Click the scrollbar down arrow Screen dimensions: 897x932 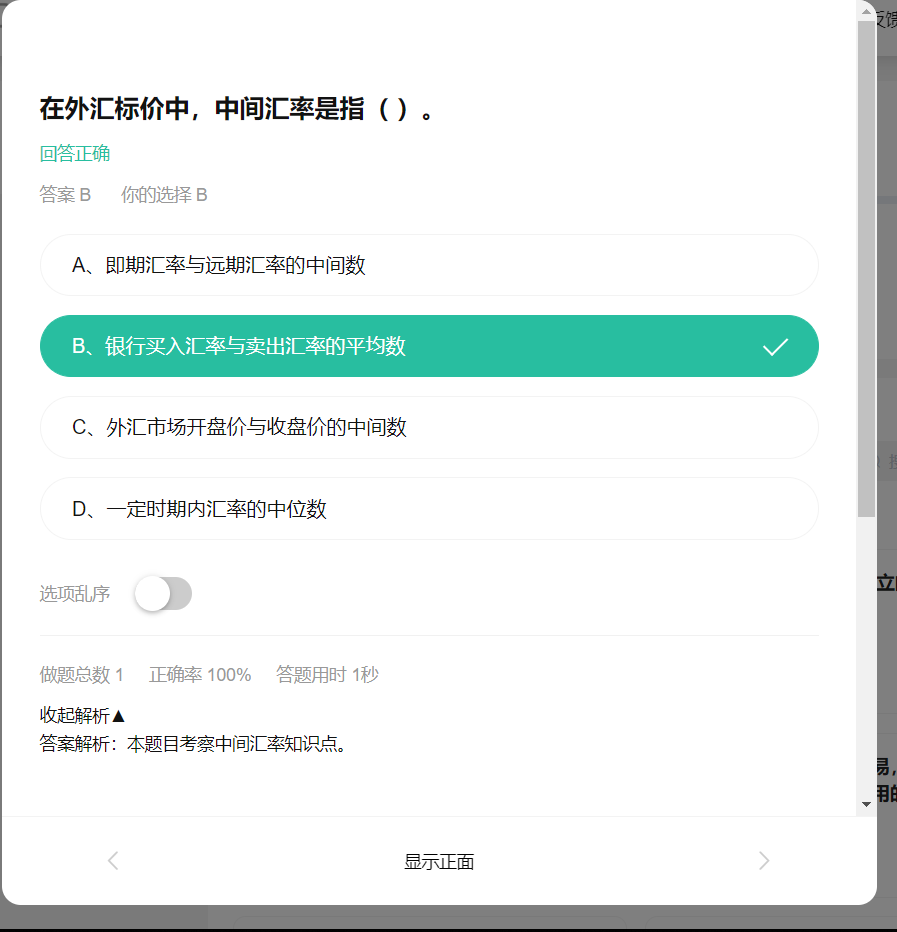[866, 804]
